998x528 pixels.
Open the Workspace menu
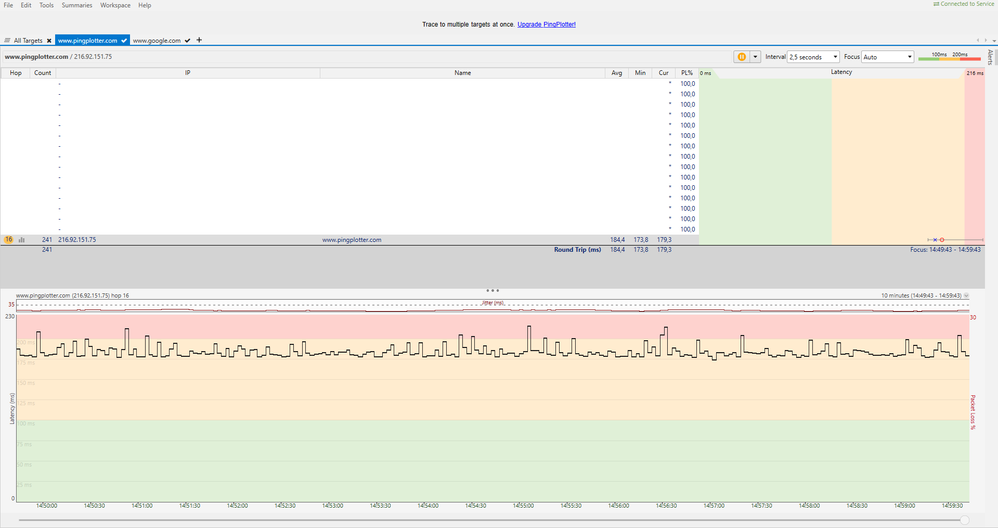pos(115,5)
